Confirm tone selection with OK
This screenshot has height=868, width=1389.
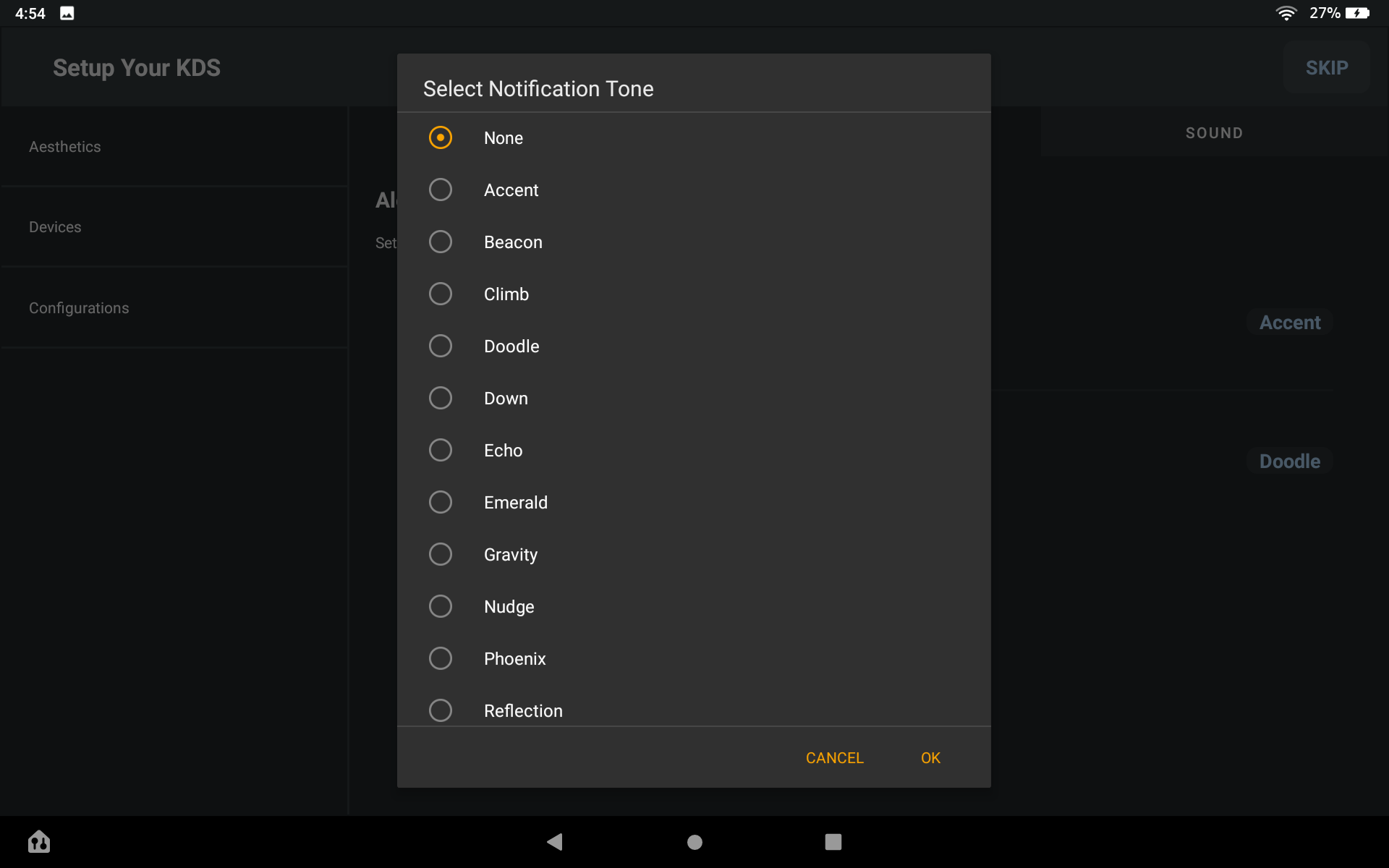coord(930,757)
